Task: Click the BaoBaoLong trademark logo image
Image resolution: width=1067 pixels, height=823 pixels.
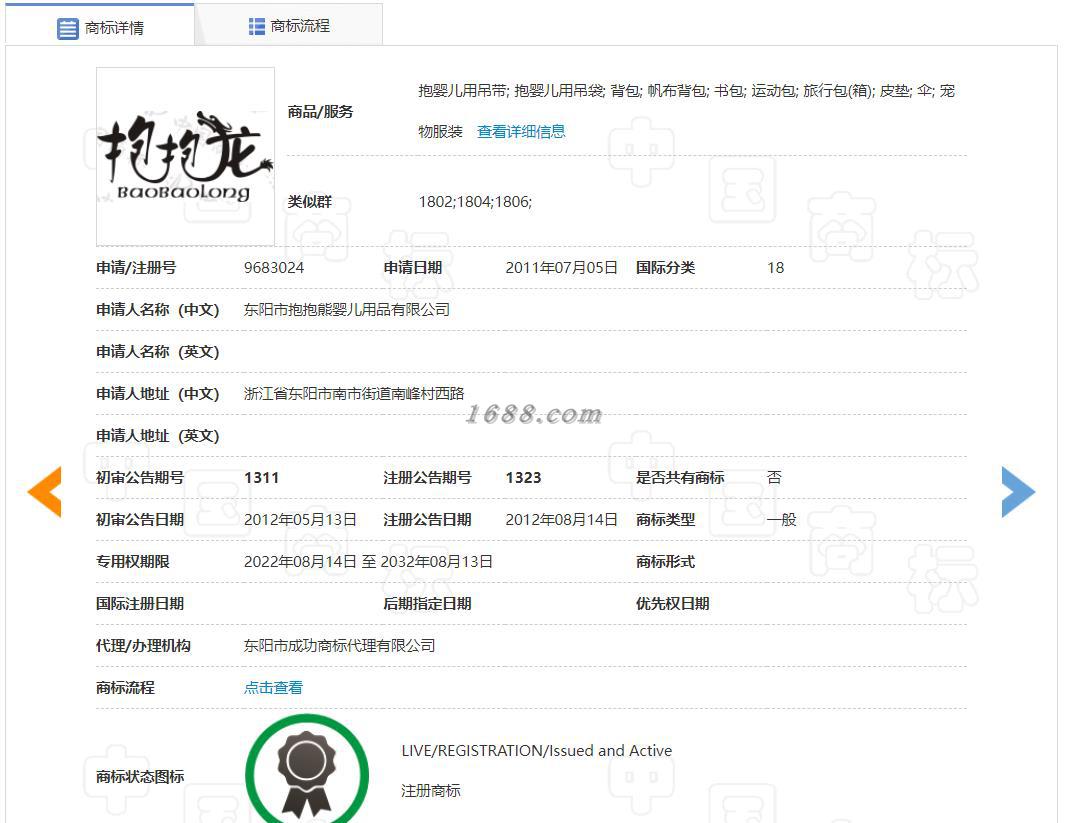Action: click(185, 156)
